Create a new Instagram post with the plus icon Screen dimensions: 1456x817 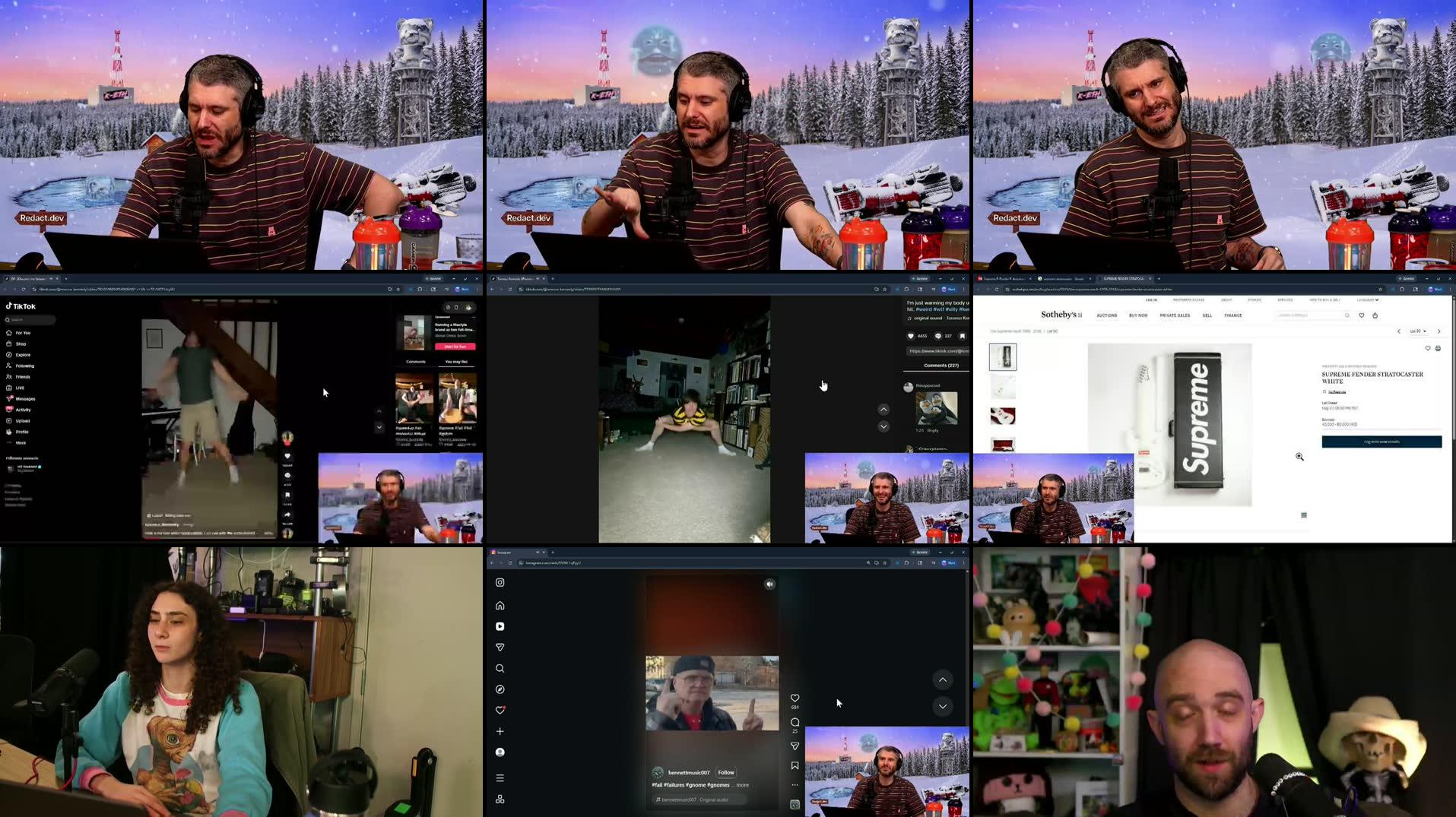(500, 730)
